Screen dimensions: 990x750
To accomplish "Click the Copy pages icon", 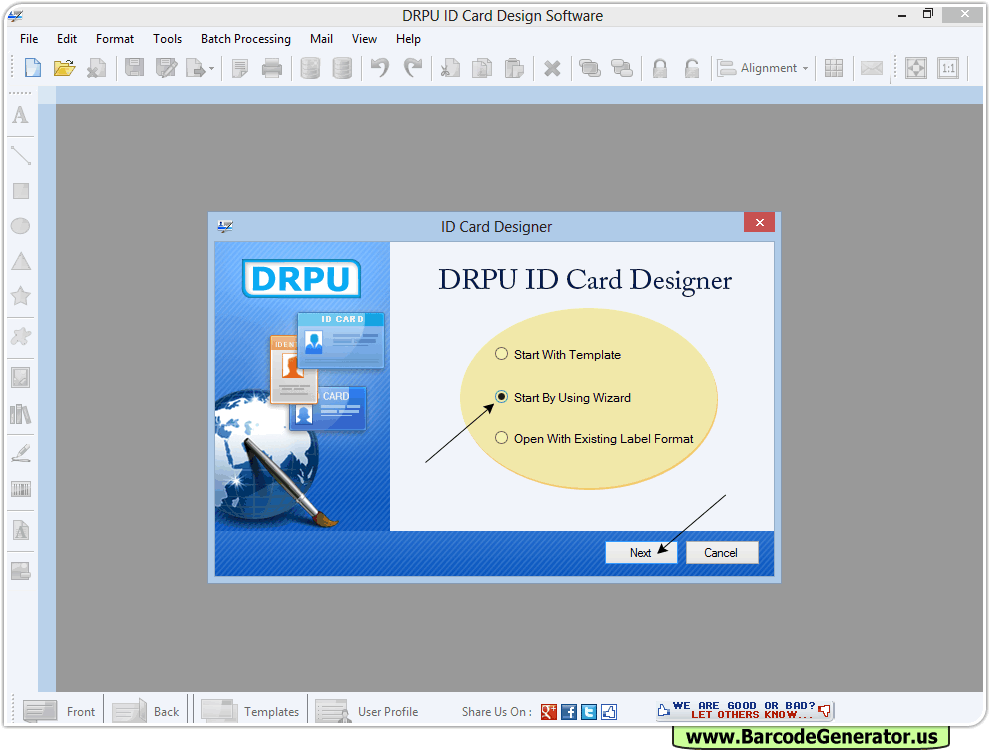I will 482,68.
